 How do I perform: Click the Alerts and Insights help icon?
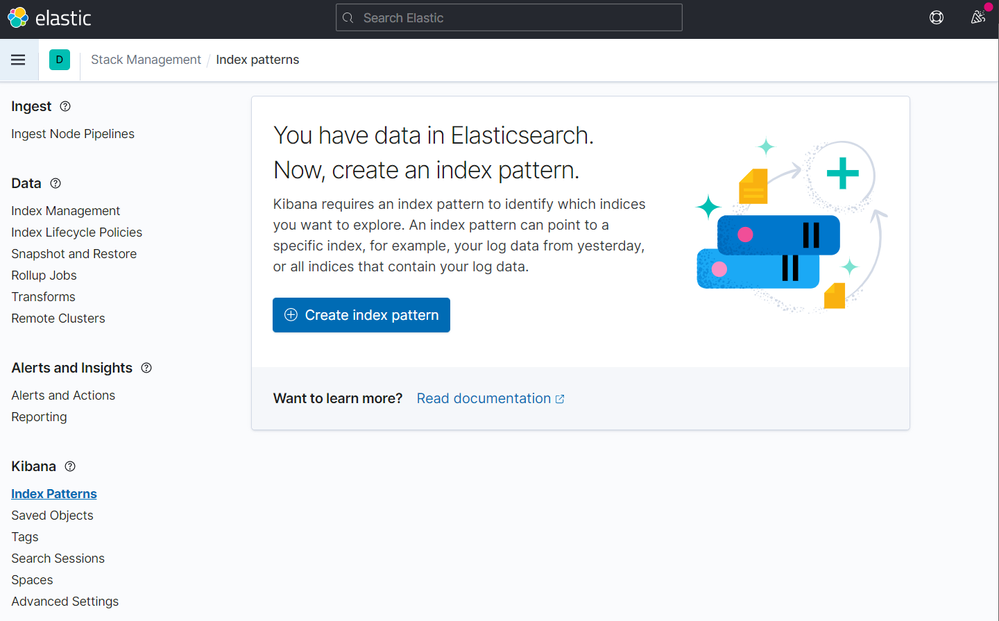click(x=147, y=368)
